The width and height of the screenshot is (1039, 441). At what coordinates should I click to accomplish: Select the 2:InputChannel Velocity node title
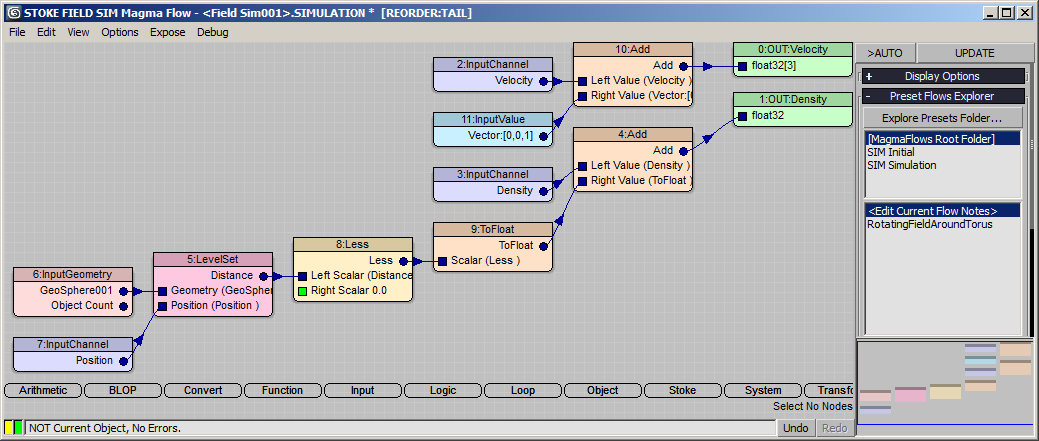click(x=493, y=64)
